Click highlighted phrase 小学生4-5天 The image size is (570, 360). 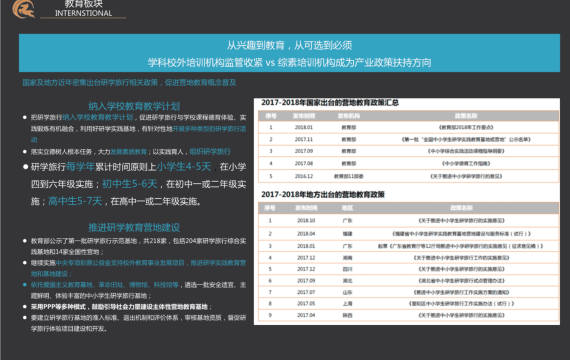[184, 167]
